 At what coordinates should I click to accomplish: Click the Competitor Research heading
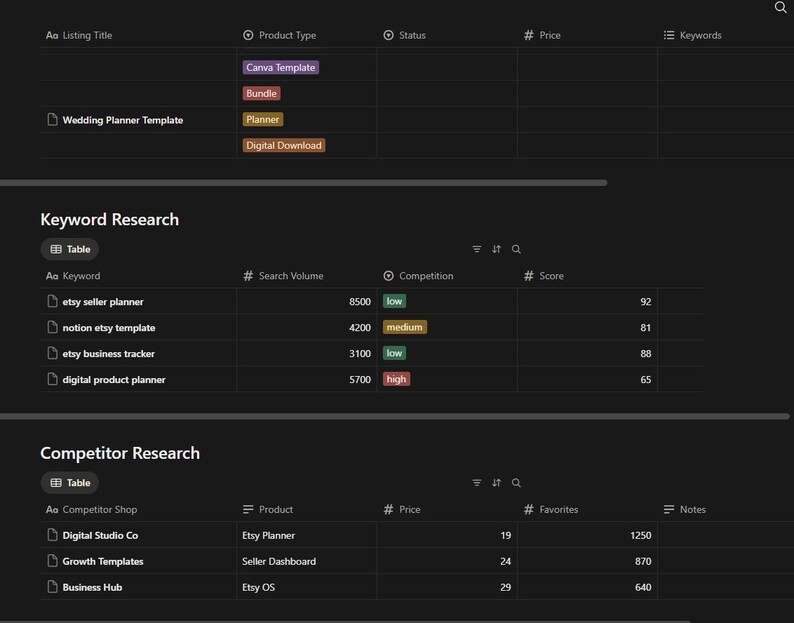[120, 453]
